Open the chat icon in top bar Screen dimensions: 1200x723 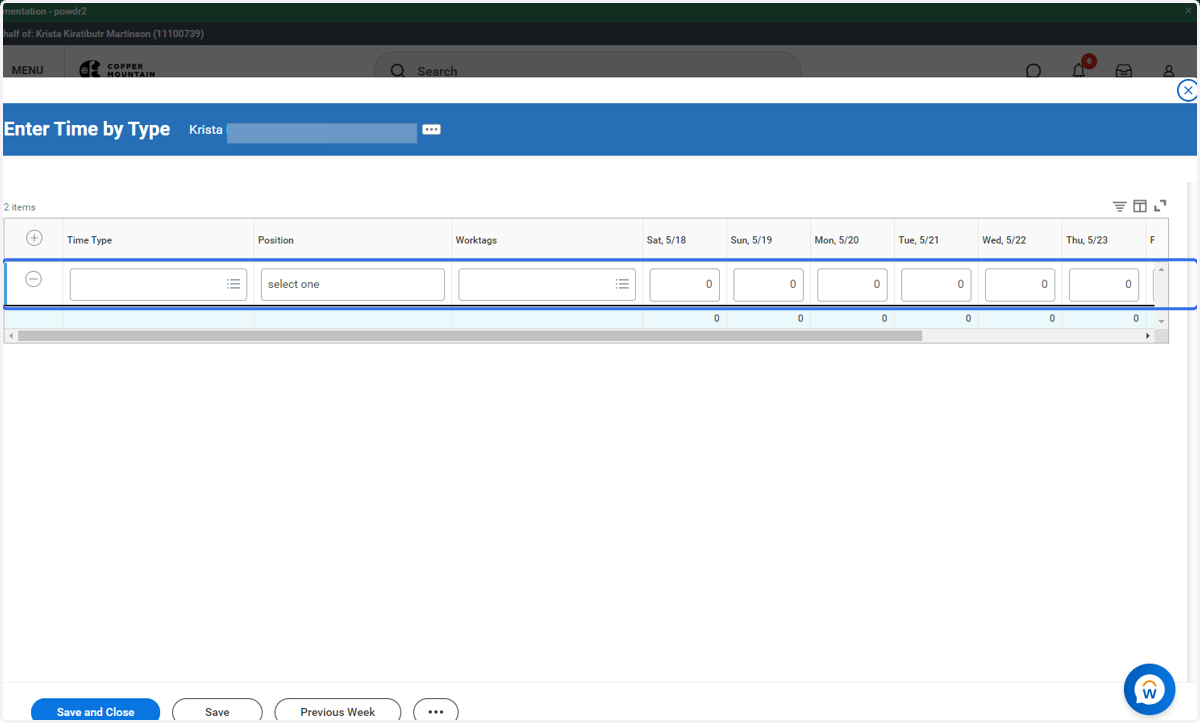pyautogui.click(x=1034, y=71)
